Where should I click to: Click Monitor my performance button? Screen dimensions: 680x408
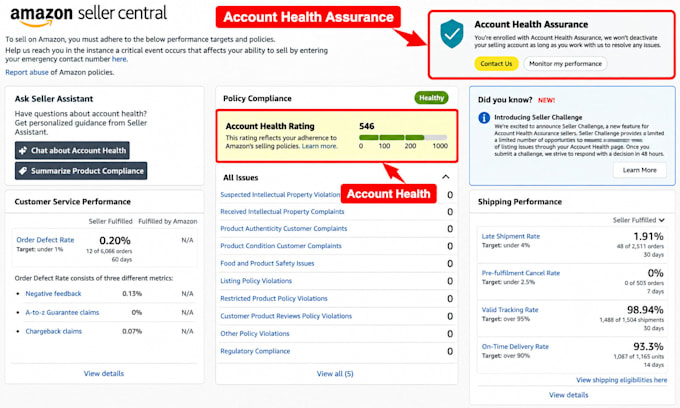click(x=565, y=63)
